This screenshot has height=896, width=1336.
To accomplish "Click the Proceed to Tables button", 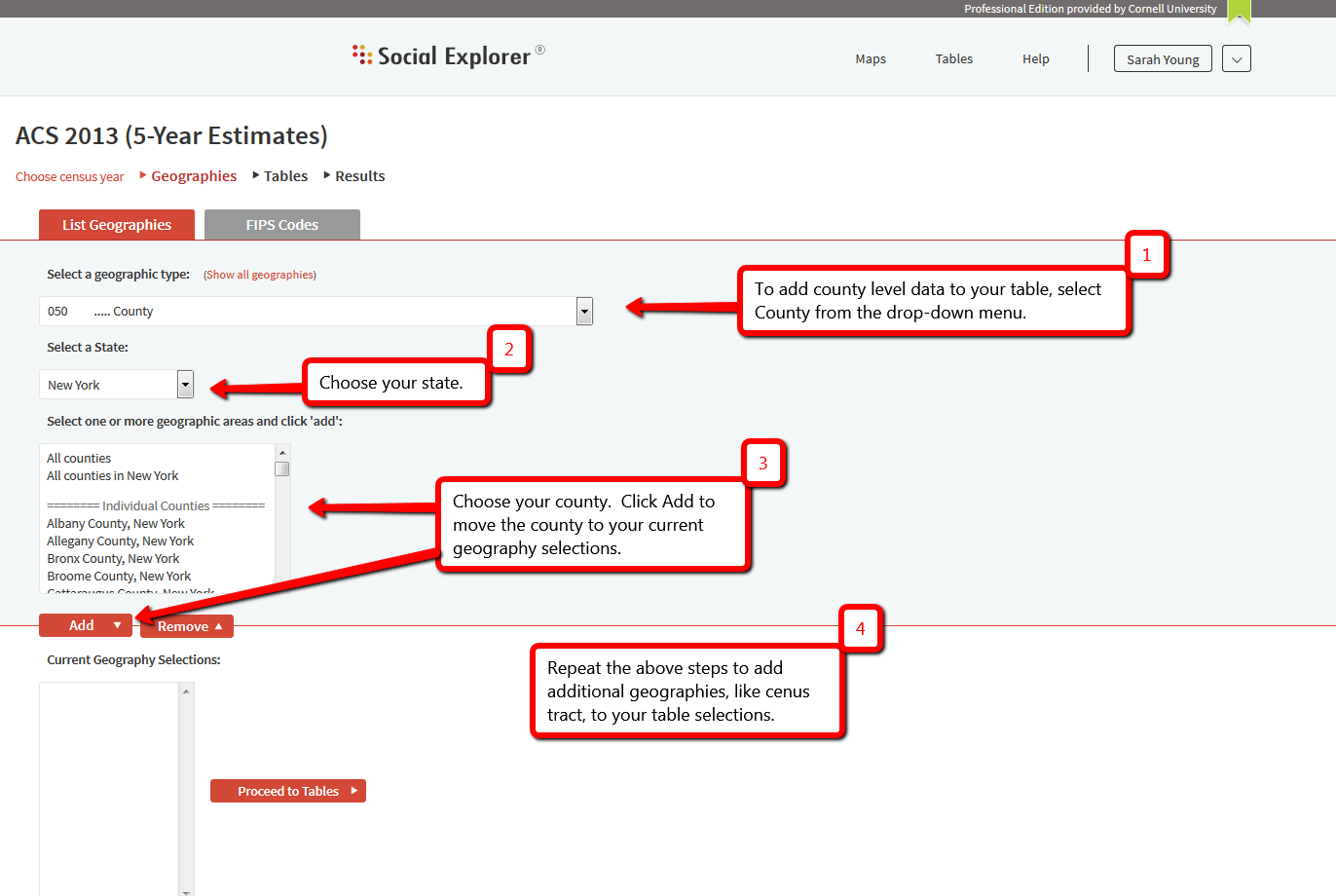I will [x=288, y=791].
